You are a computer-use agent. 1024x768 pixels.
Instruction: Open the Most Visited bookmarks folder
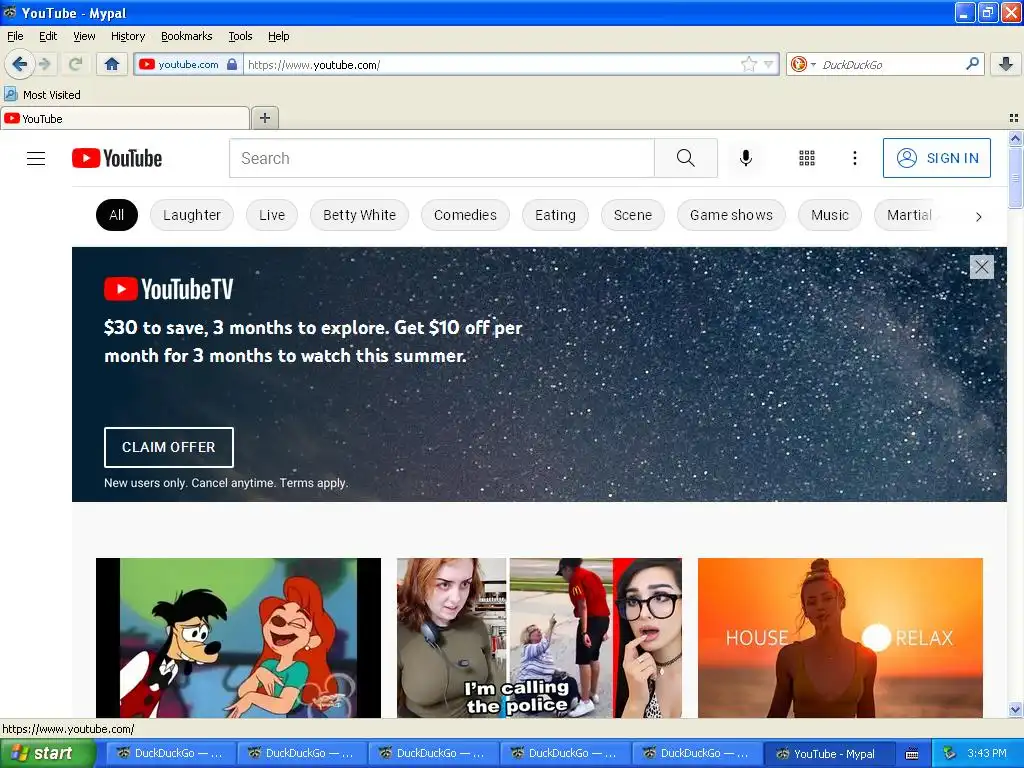(x=42, y=95)
